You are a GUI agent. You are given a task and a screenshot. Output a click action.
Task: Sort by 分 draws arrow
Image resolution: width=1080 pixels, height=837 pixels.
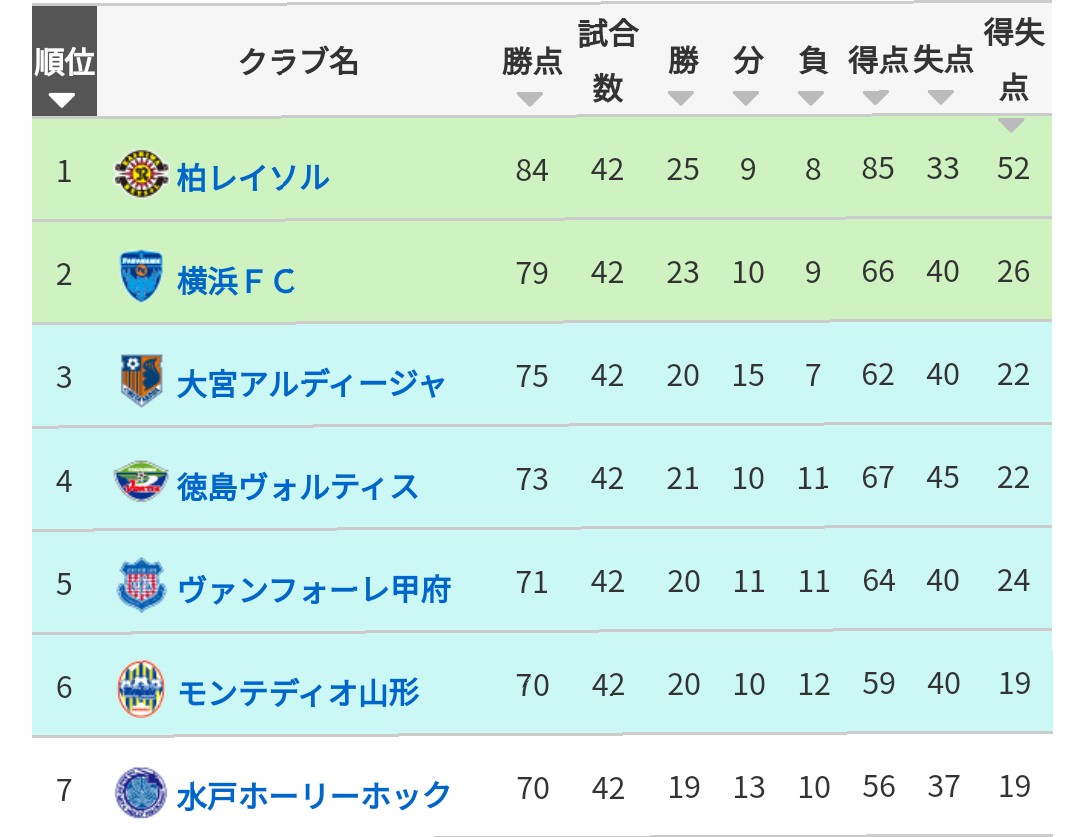[746, 99]
